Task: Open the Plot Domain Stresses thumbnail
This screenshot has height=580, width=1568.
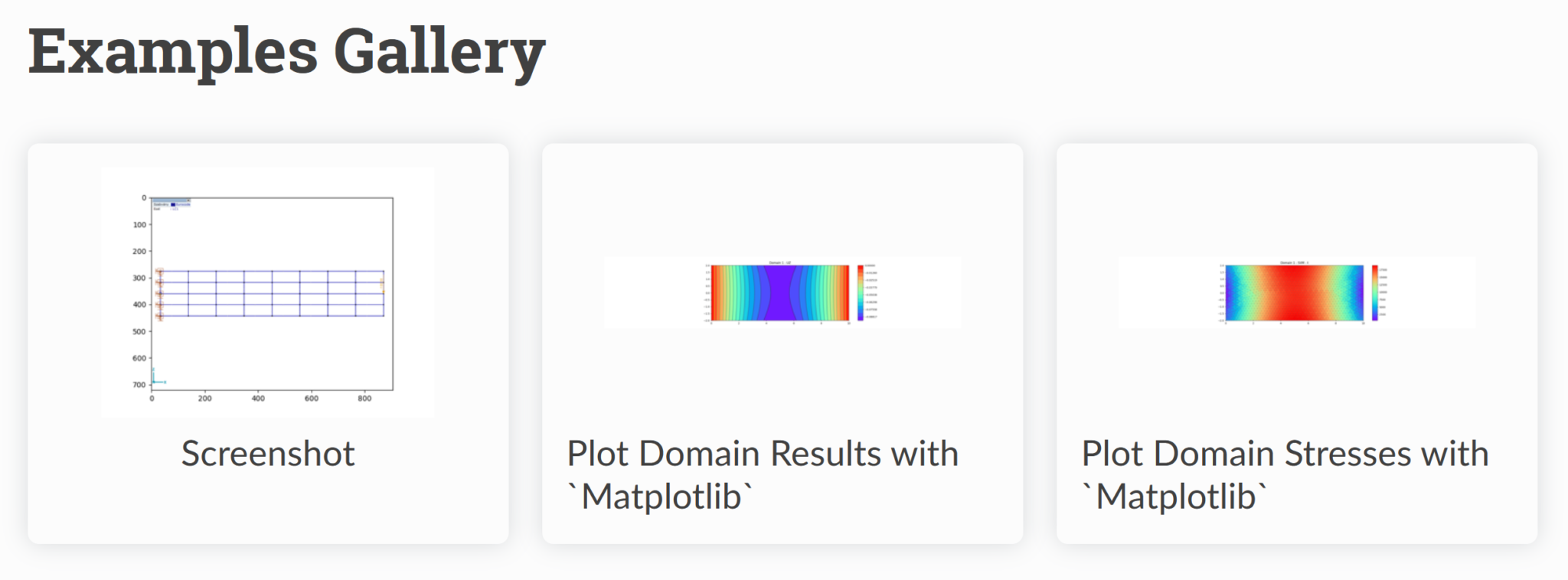Action: point(1296,292)
